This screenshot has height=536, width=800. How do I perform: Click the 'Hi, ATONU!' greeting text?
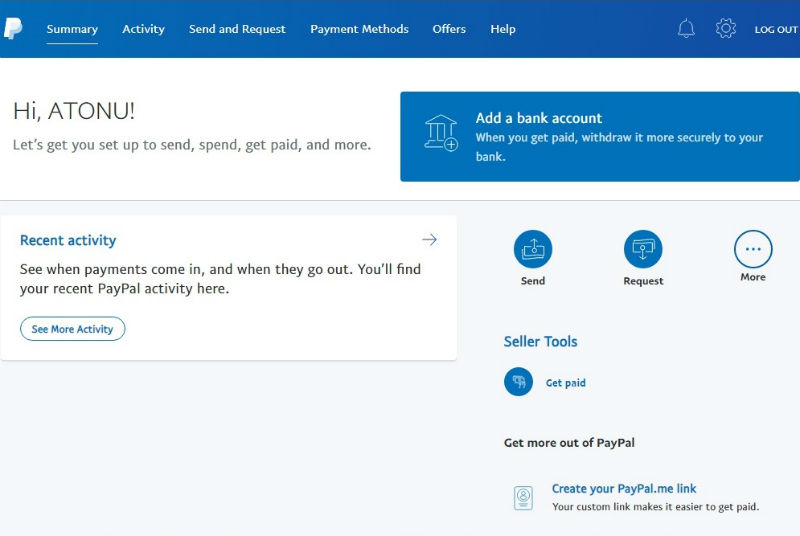[74, 111]
